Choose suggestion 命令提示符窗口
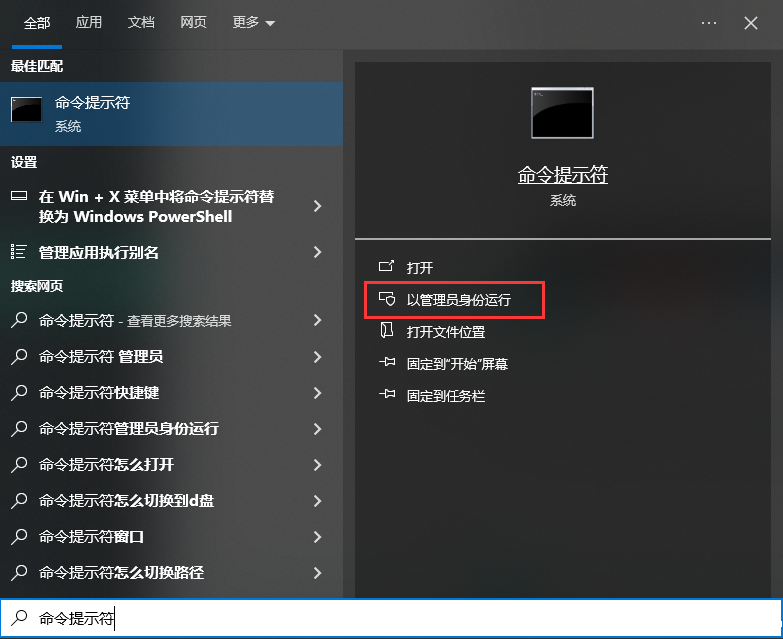Screen dimensions: 783x639 (171, 537)
